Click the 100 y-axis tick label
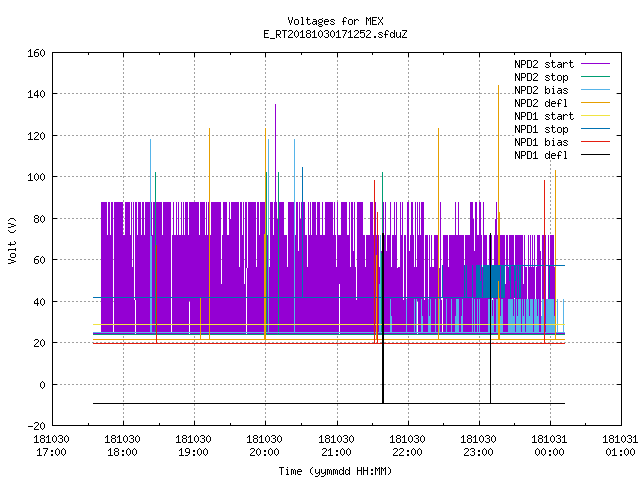 (36, 177)
